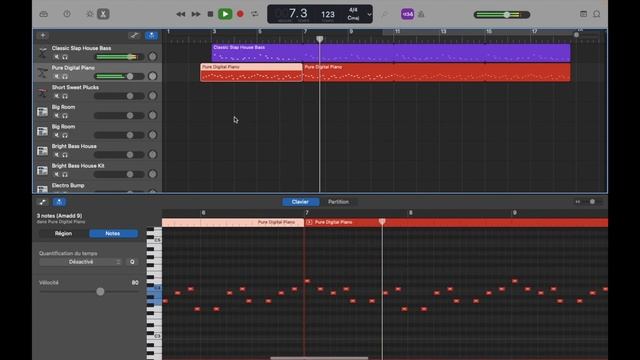Click the green Play button
The width and height of the screenshot is (640, 360).
225,14
